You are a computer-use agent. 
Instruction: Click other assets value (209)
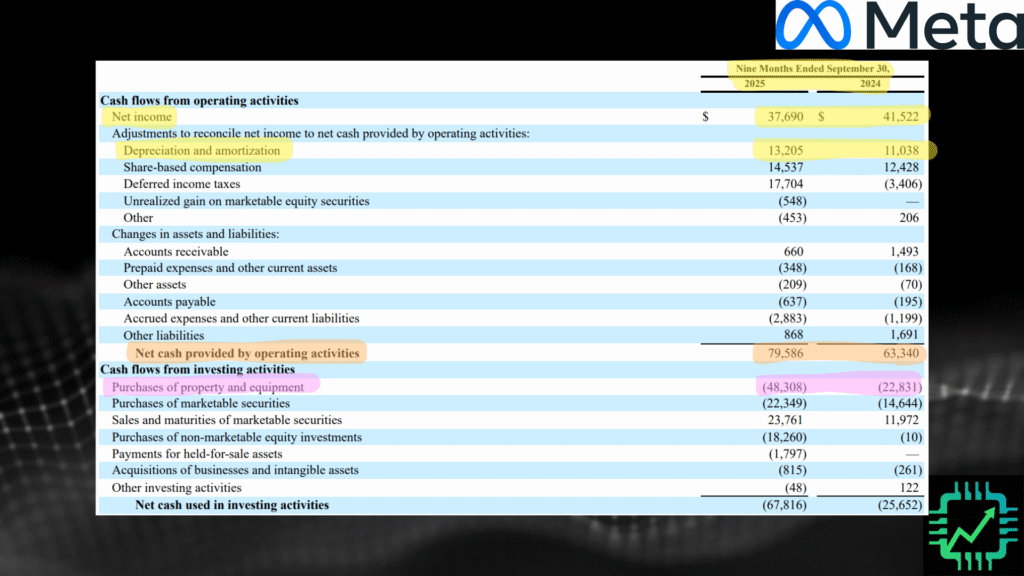pyautogui.click(x=792, y=285)
